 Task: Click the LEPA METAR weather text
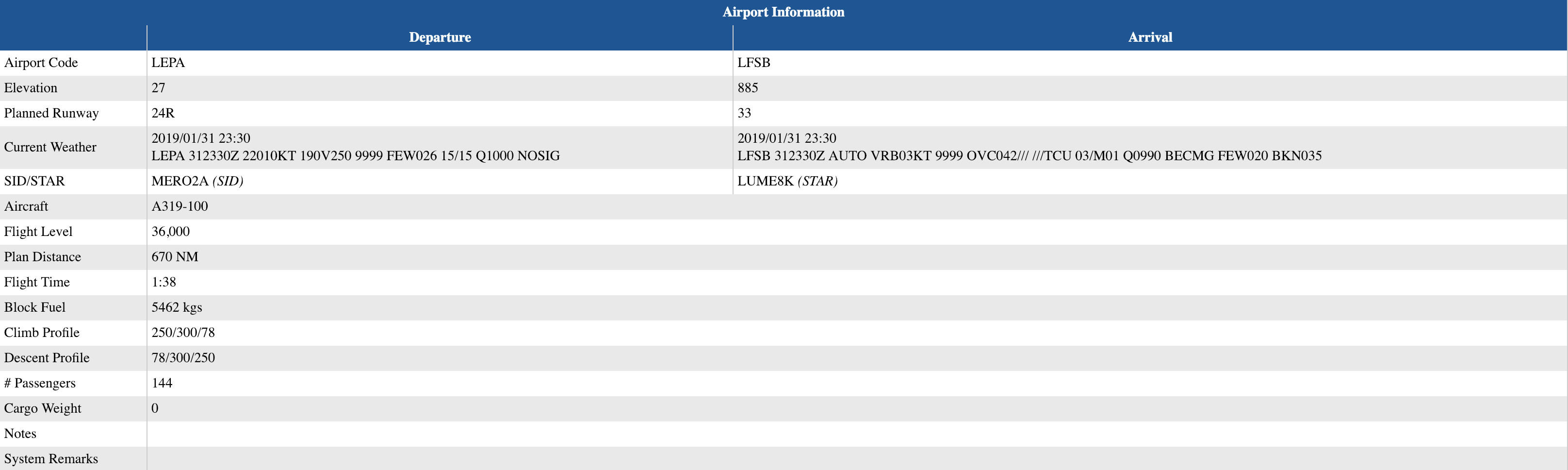click(x=356, y=156)
